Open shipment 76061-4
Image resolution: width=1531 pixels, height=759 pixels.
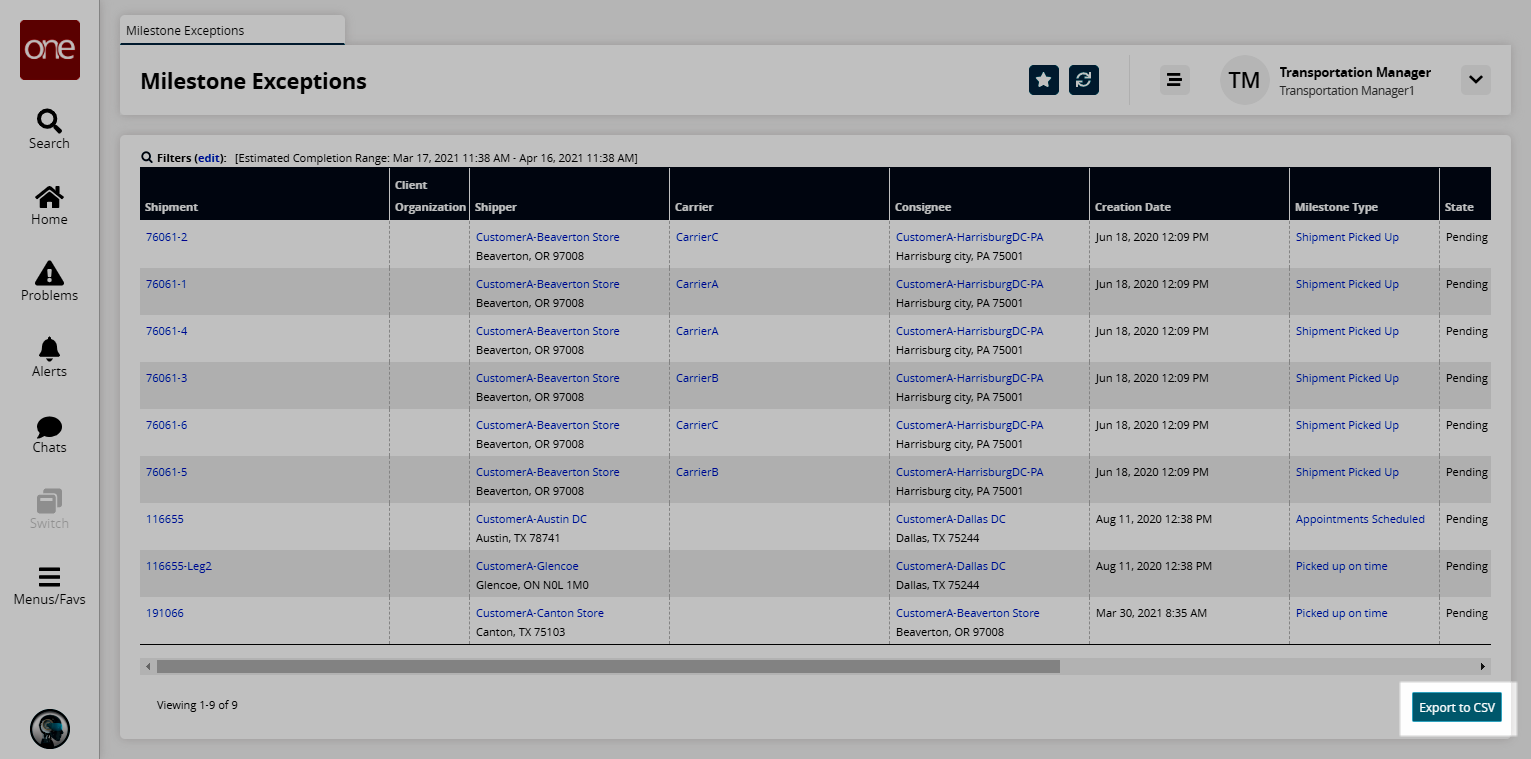point(166,331)
